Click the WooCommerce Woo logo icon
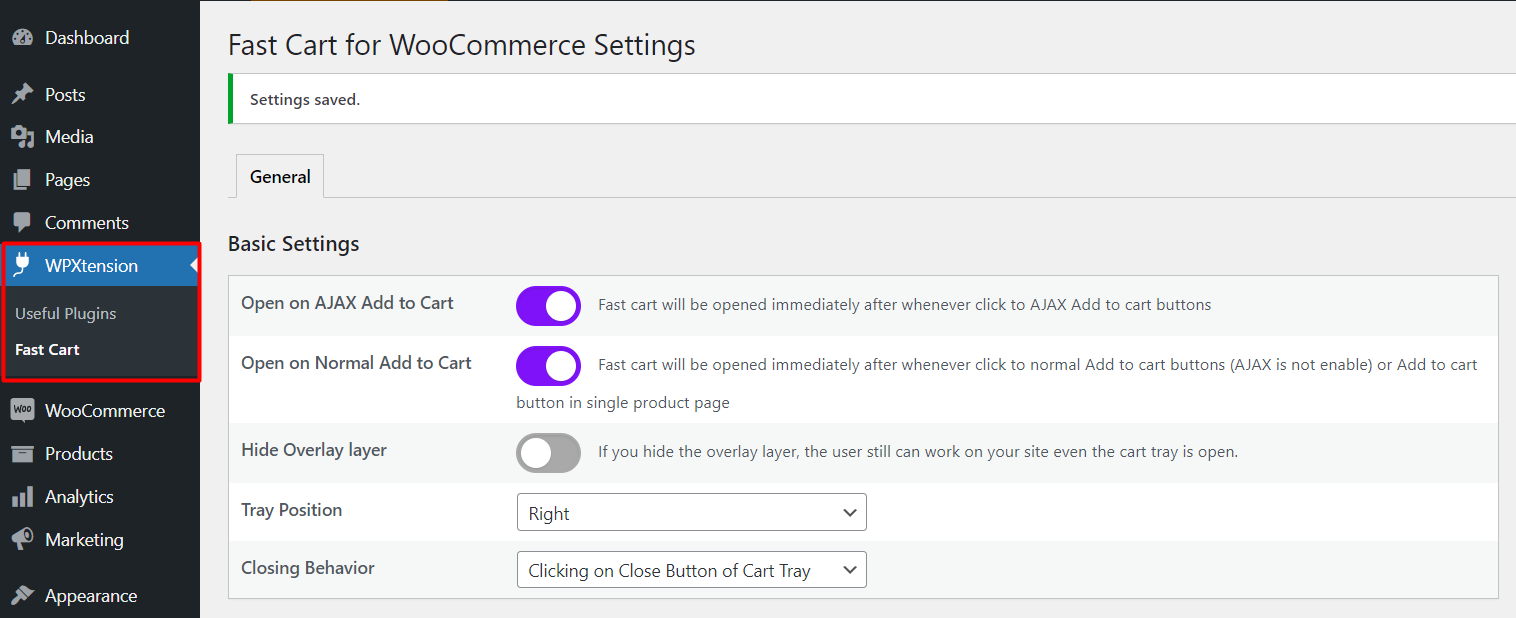The image size is (1516, 618). pos(22,411)
